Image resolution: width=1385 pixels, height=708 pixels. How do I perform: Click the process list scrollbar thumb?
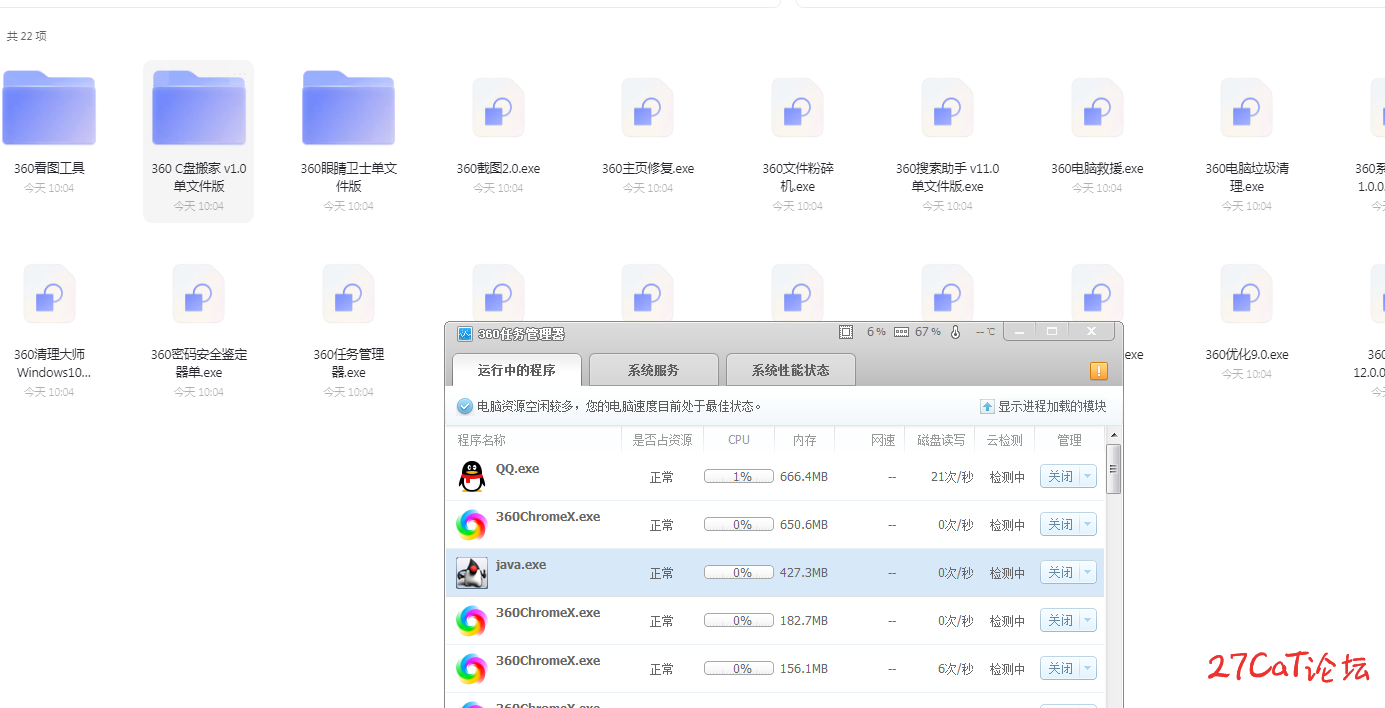pyautogui.click(x=1114, y=468)
